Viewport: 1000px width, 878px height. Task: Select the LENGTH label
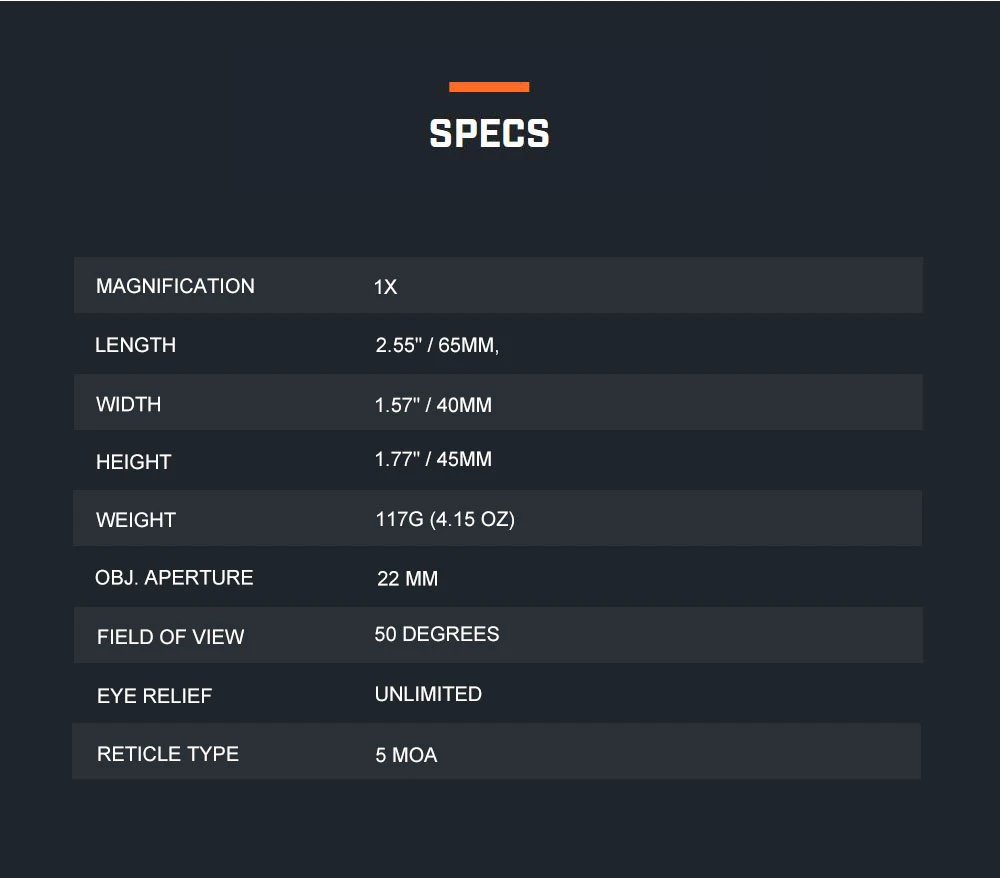click(x=135, y=345)
